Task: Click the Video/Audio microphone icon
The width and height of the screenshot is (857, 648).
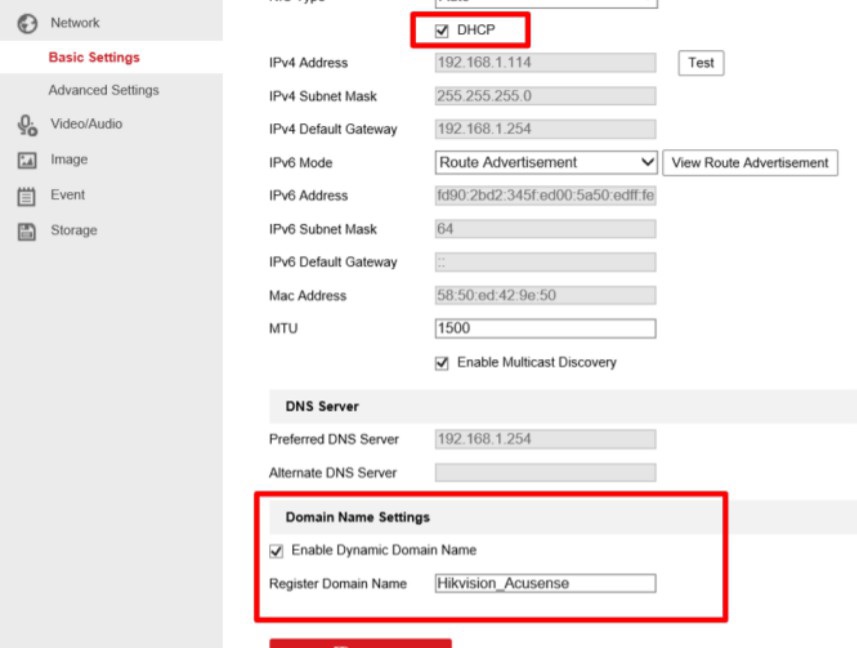Action: (27, 125)
